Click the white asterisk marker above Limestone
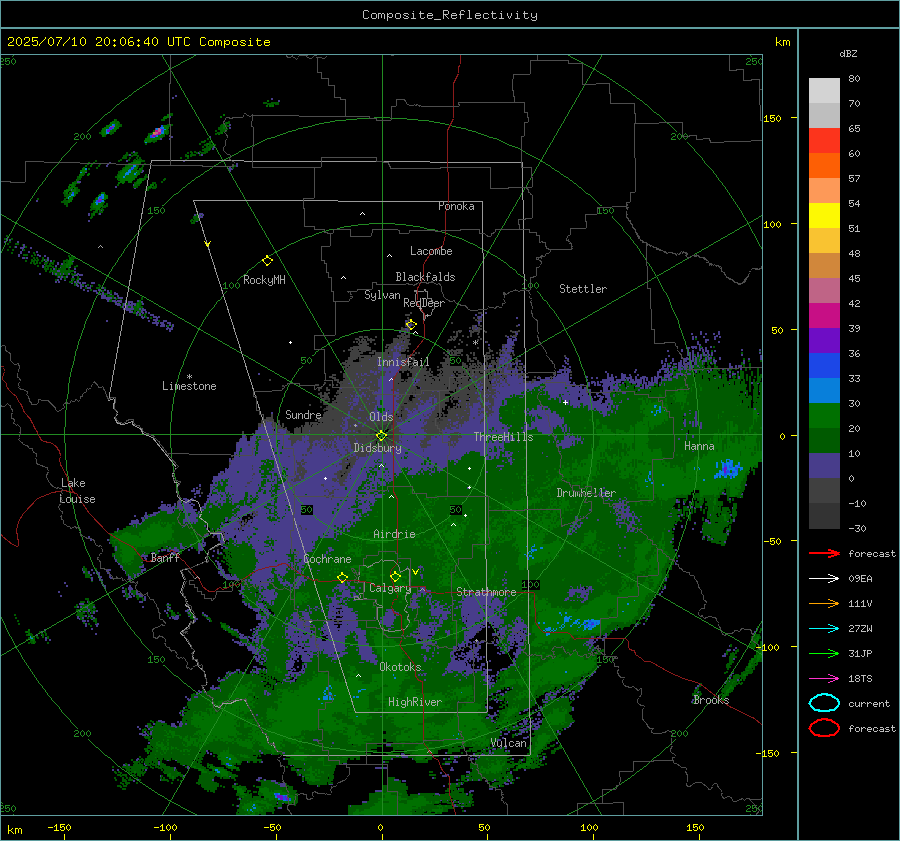Screen dimensions: 900x841 click(x=189, y=377)
